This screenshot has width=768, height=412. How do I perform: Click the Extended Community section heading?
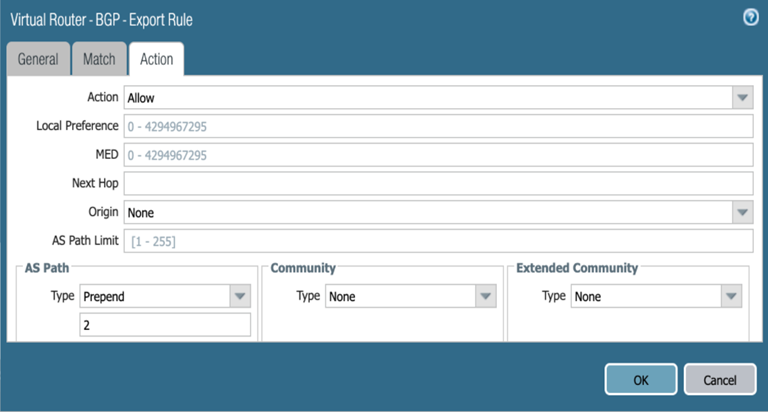(x=577, y=268)
